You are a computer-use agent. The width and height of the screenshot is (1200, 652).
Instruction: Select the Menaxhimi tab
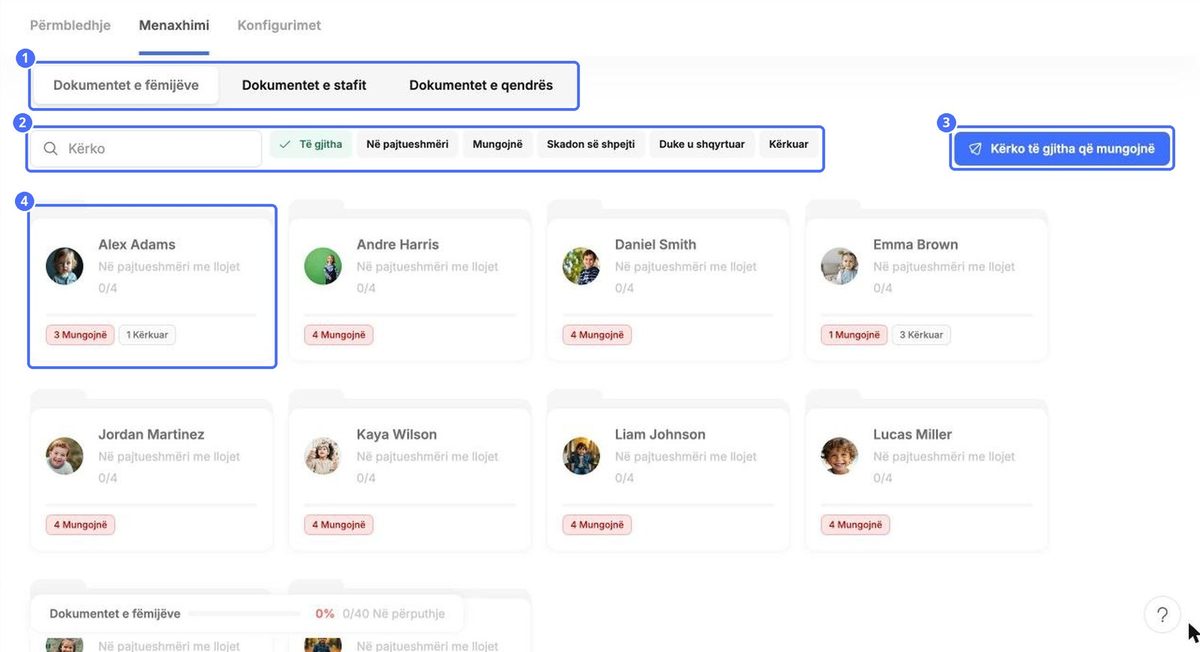coord(174,25)
